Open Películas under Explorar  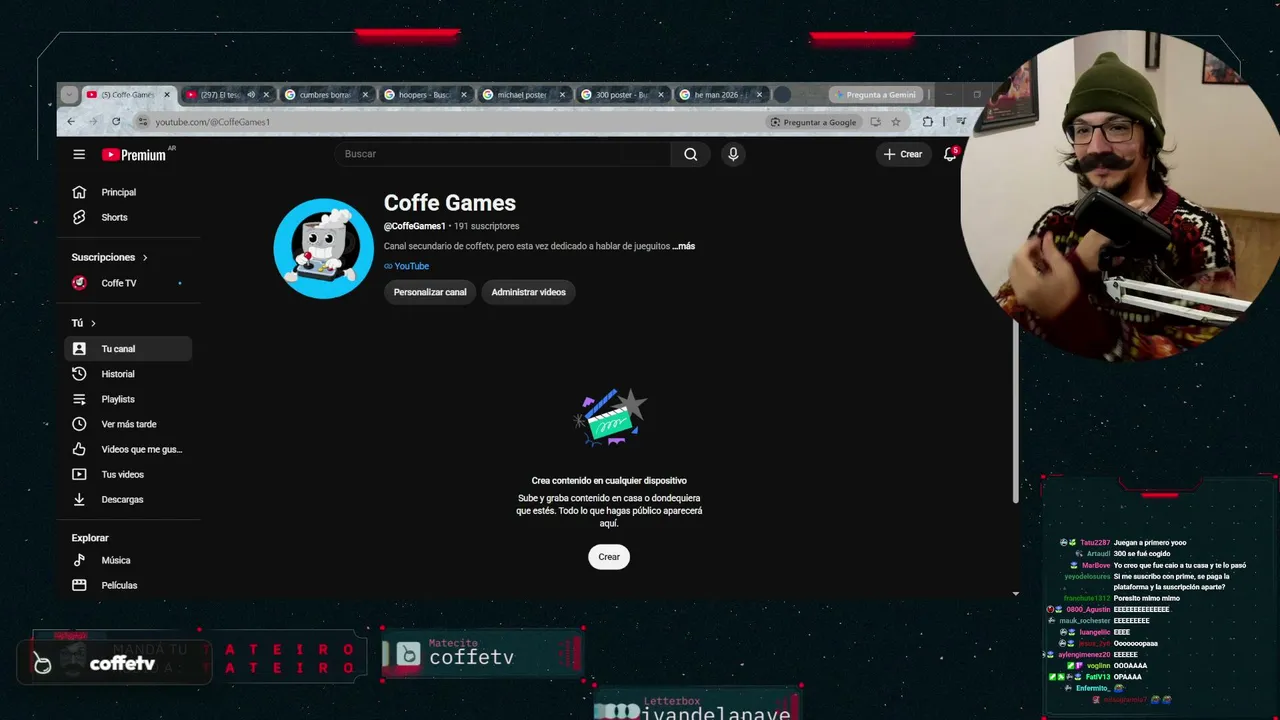(128, 585)
